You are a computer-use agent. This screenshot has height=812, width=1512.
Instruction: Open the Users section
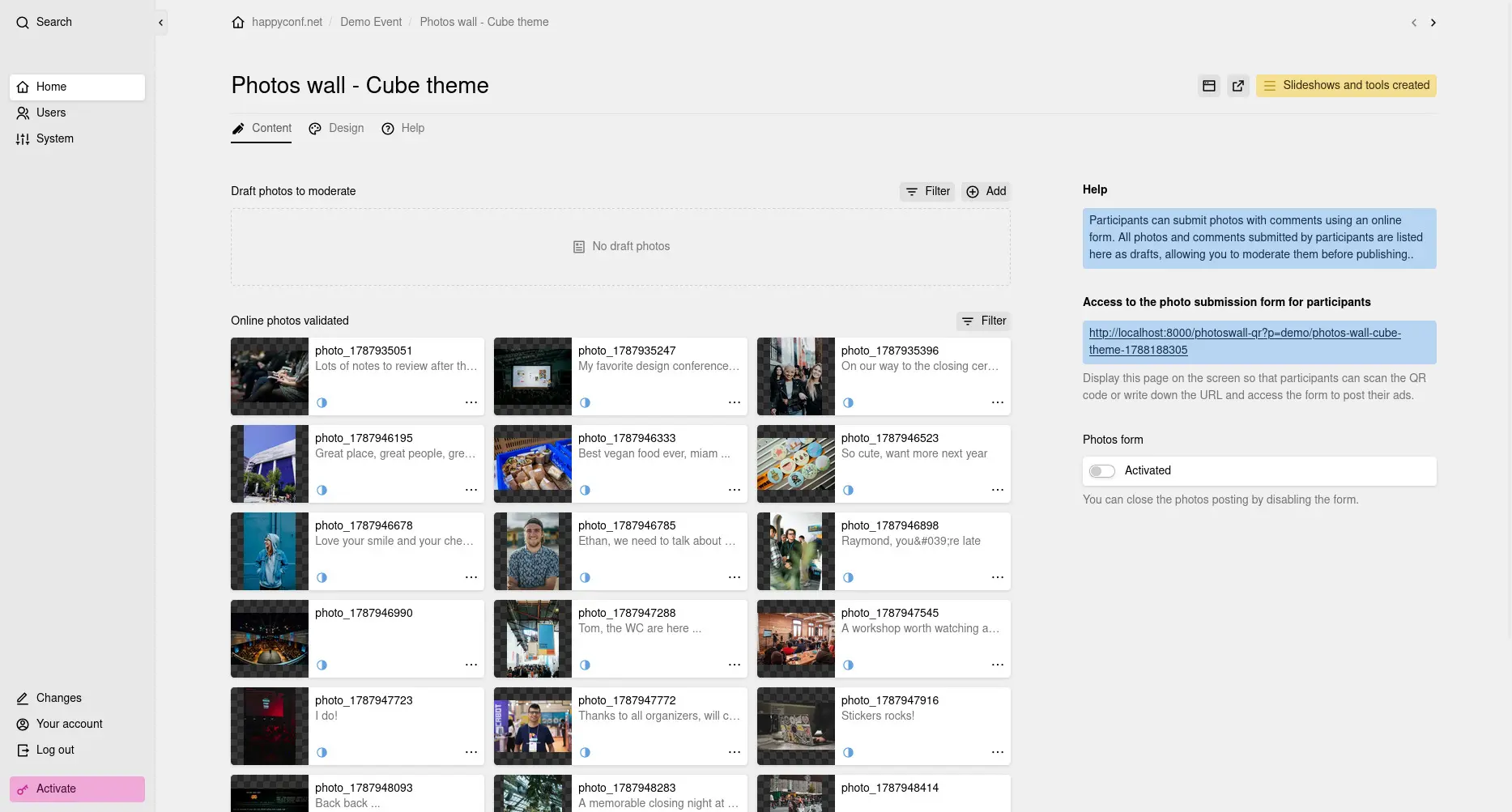coord(77,113)
